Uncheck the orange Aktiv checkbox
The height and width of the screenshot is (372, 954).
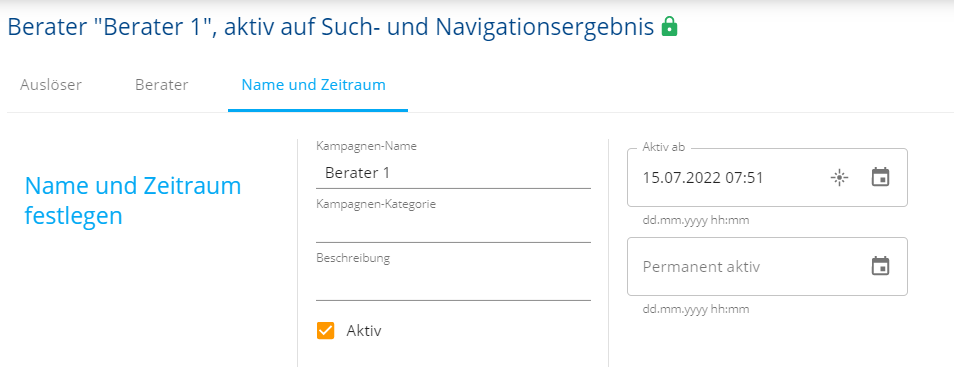tap(326, 331)
